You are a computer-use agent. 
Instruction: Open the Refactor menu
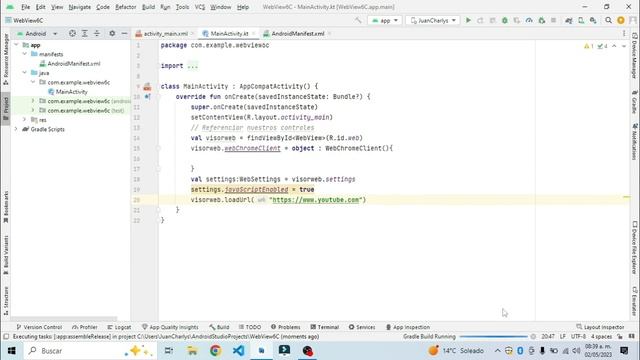[126, 7]
